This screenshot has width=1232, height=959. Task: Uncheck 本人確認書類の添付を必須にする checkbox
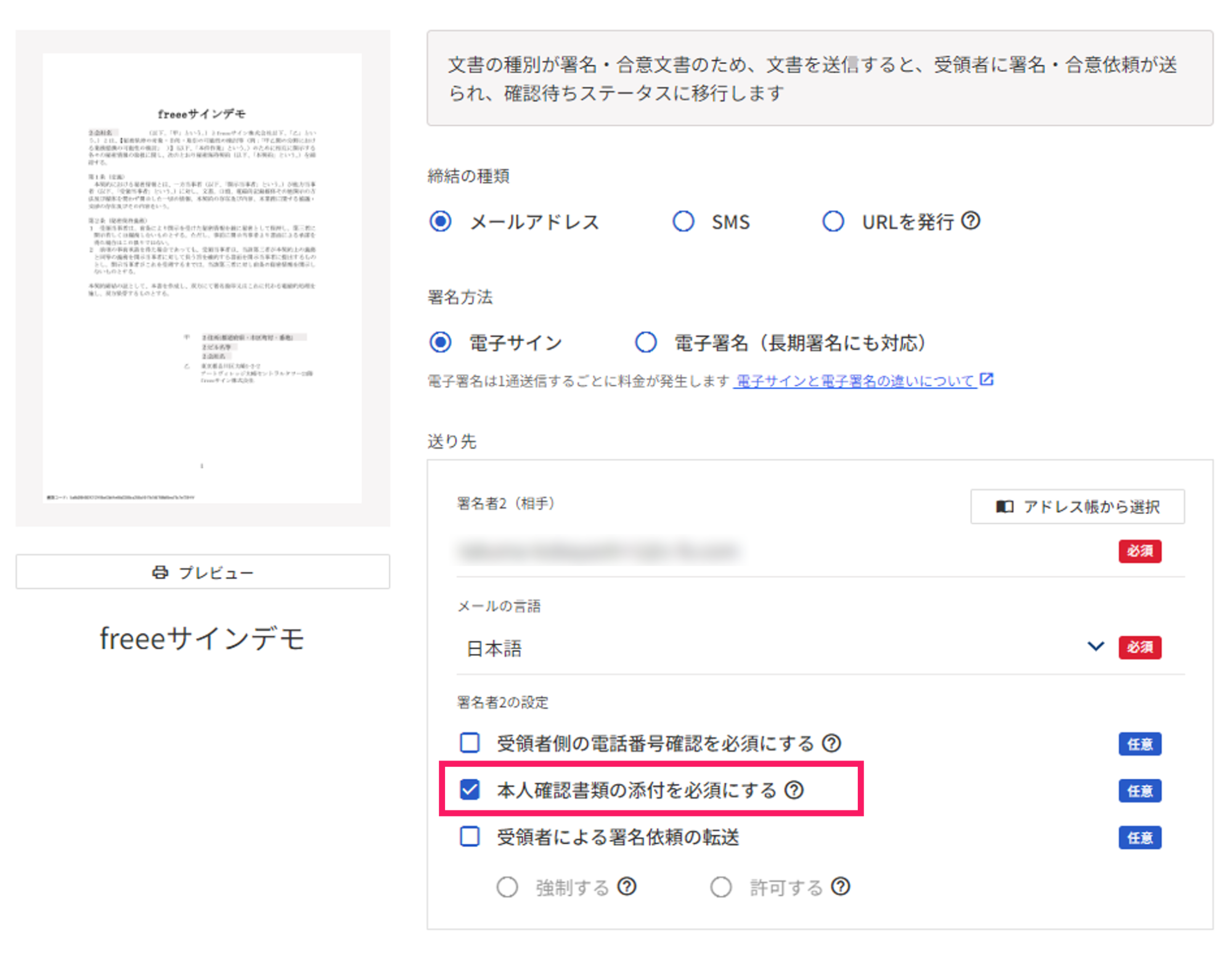(470, 790)
